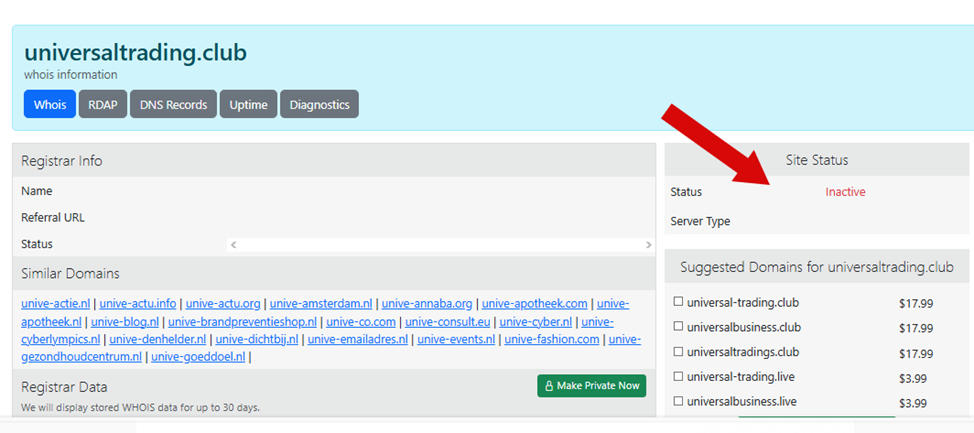Click the Server Type label

click(700, 221)
